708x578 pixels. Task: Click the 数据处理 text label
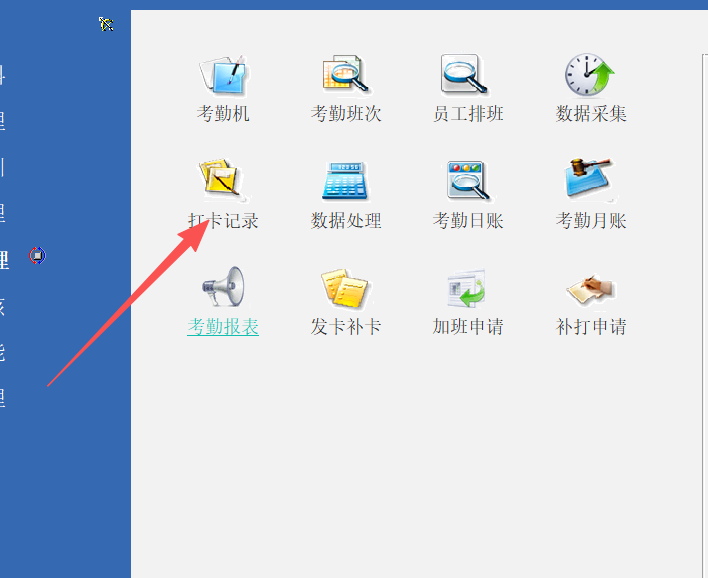(x=346, y=221)
